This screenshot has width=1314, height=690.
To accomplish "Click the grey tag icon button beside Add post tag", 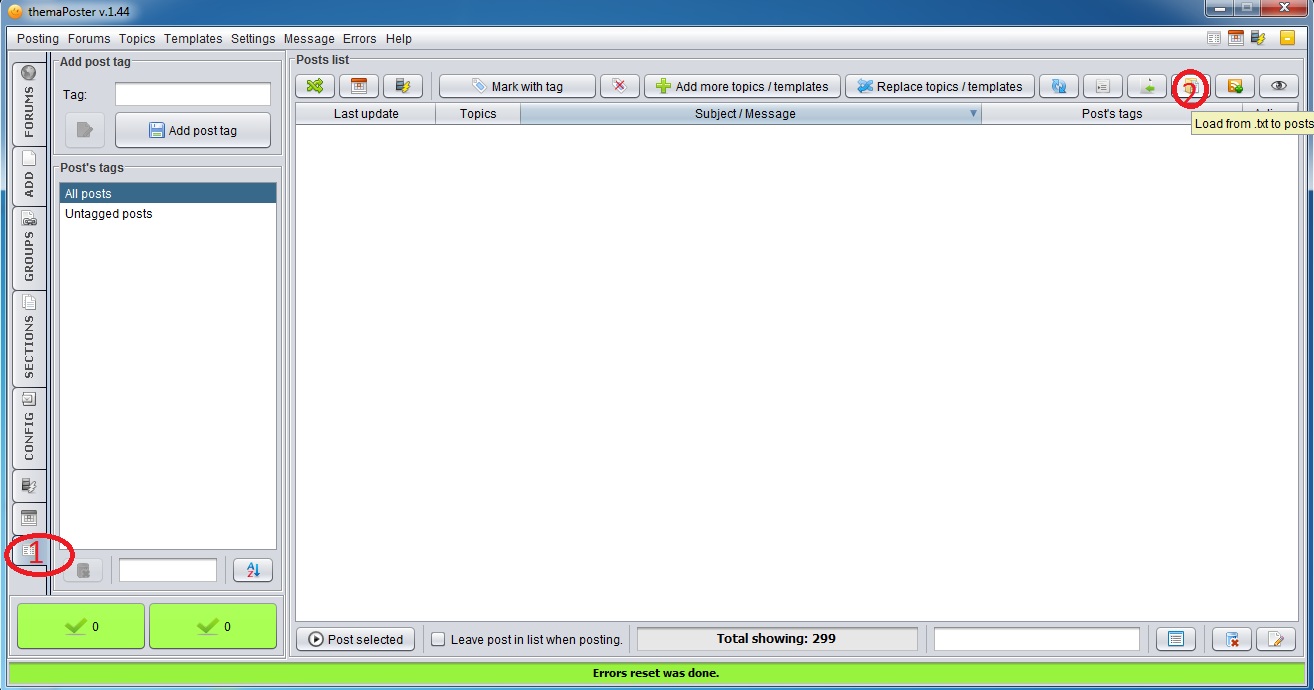I will pos(85,130).
